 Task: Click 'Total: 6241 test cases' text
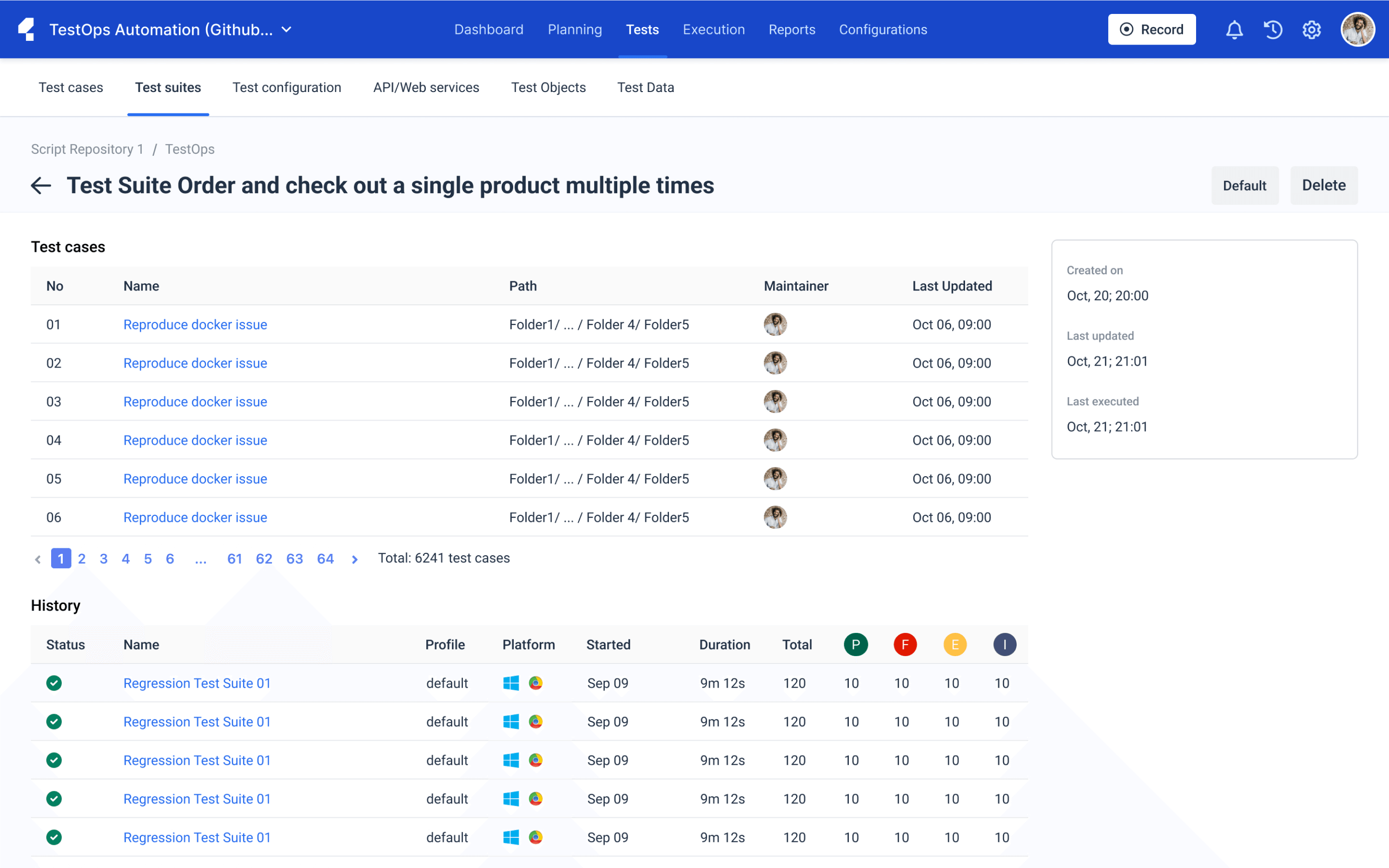pos(443,558)
